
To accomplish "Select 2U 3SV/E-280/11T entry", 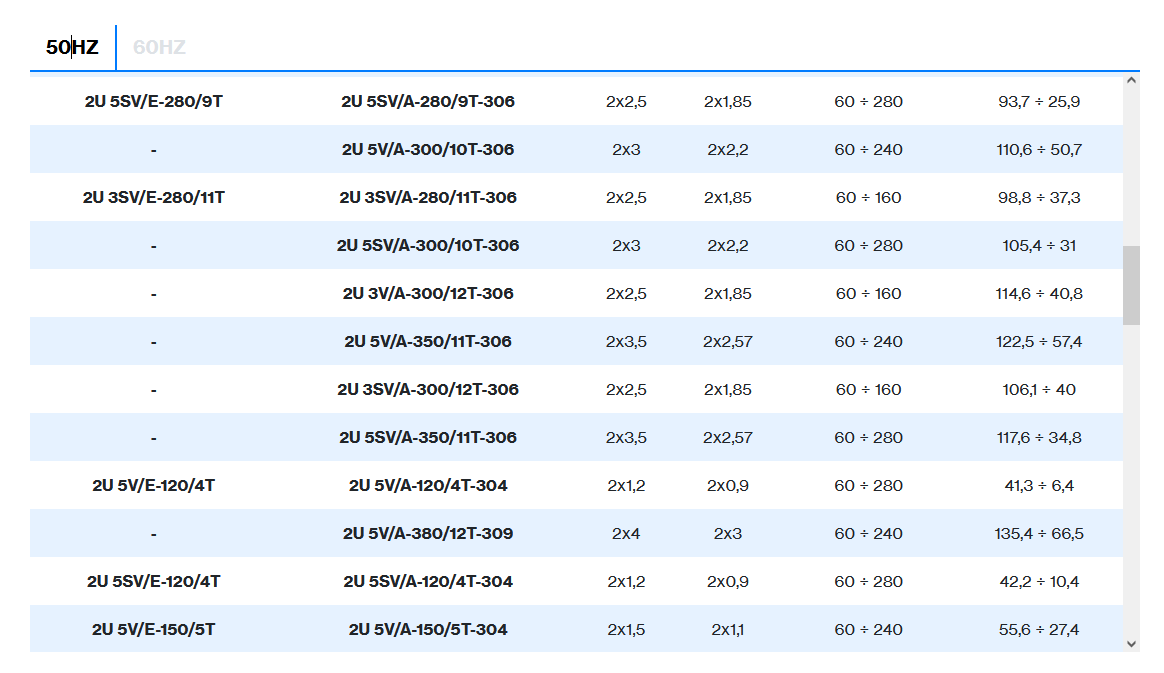I will [154, 198].
